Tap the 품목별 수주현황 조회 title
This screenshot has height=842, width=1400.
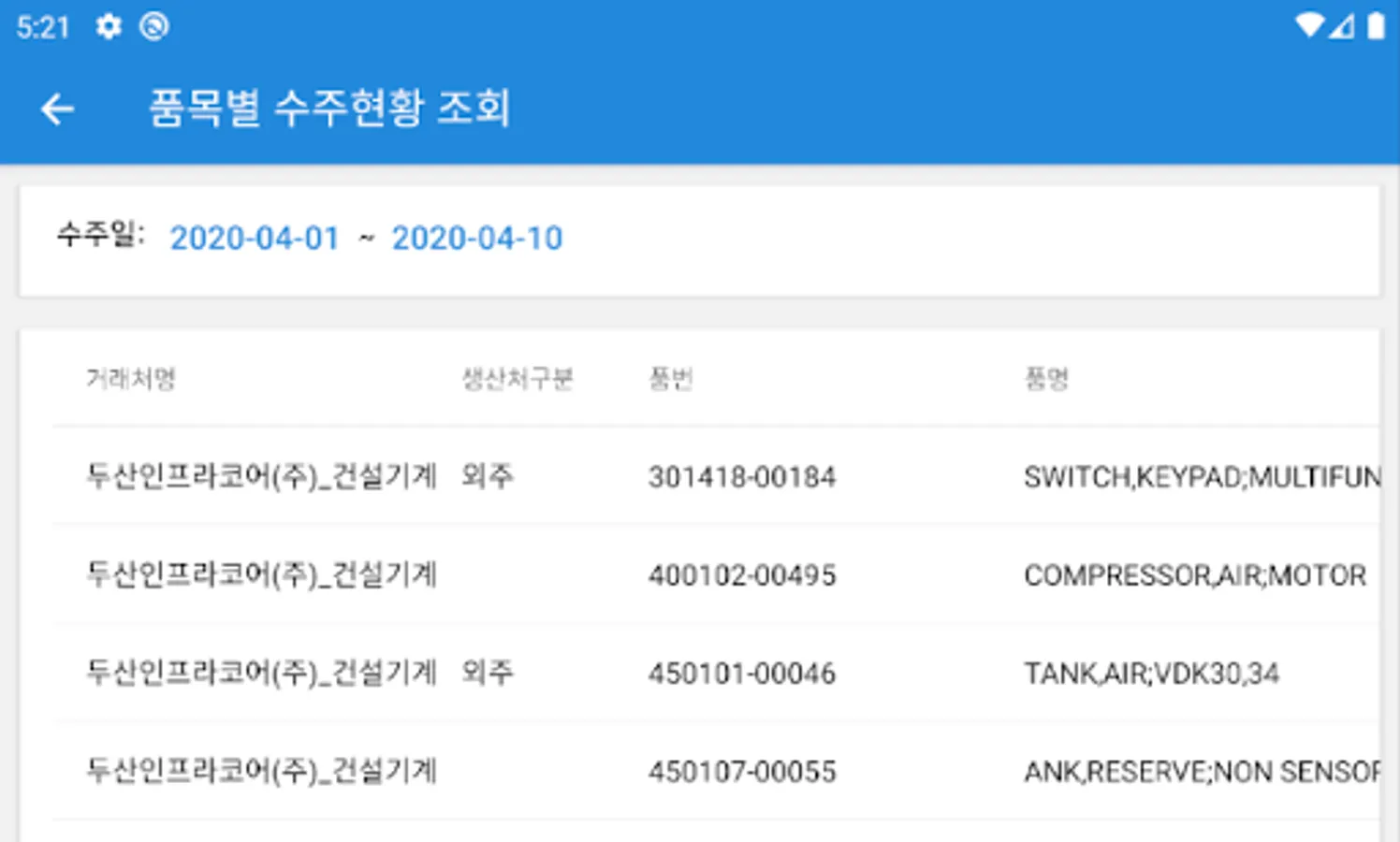click(x=329, y=108)
